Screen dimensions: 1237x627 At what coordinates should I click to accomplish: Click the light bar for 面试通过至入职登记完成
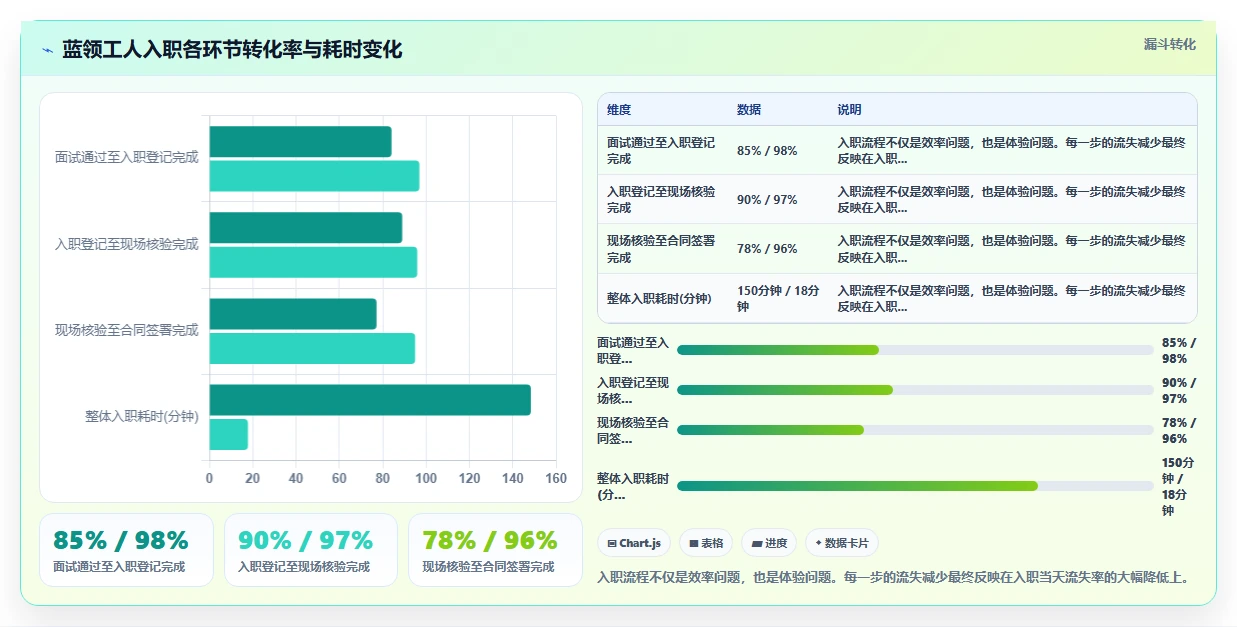click(314, 176)
